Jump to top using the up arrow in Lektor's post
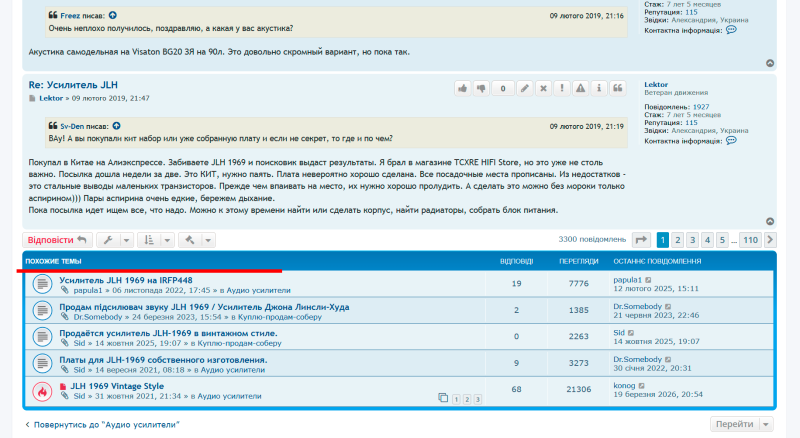This screenshot has width=800, height=438. pyautogui.click(x=770, y=222)
